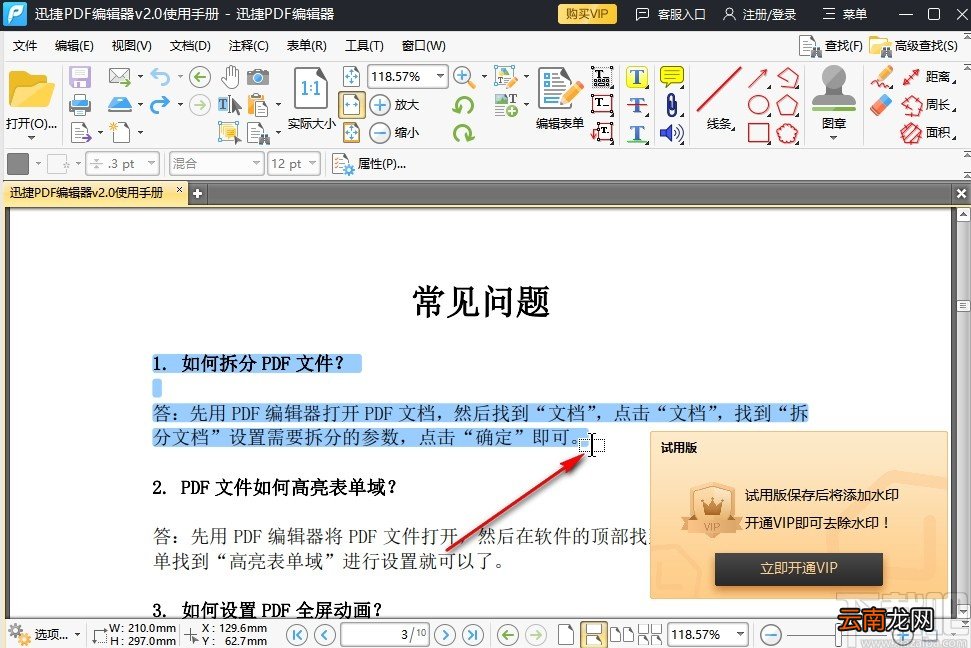Image resolution: width=971 pixels, height=648 pixels.
Task: Go to the next page
Action: coord(445,634)
